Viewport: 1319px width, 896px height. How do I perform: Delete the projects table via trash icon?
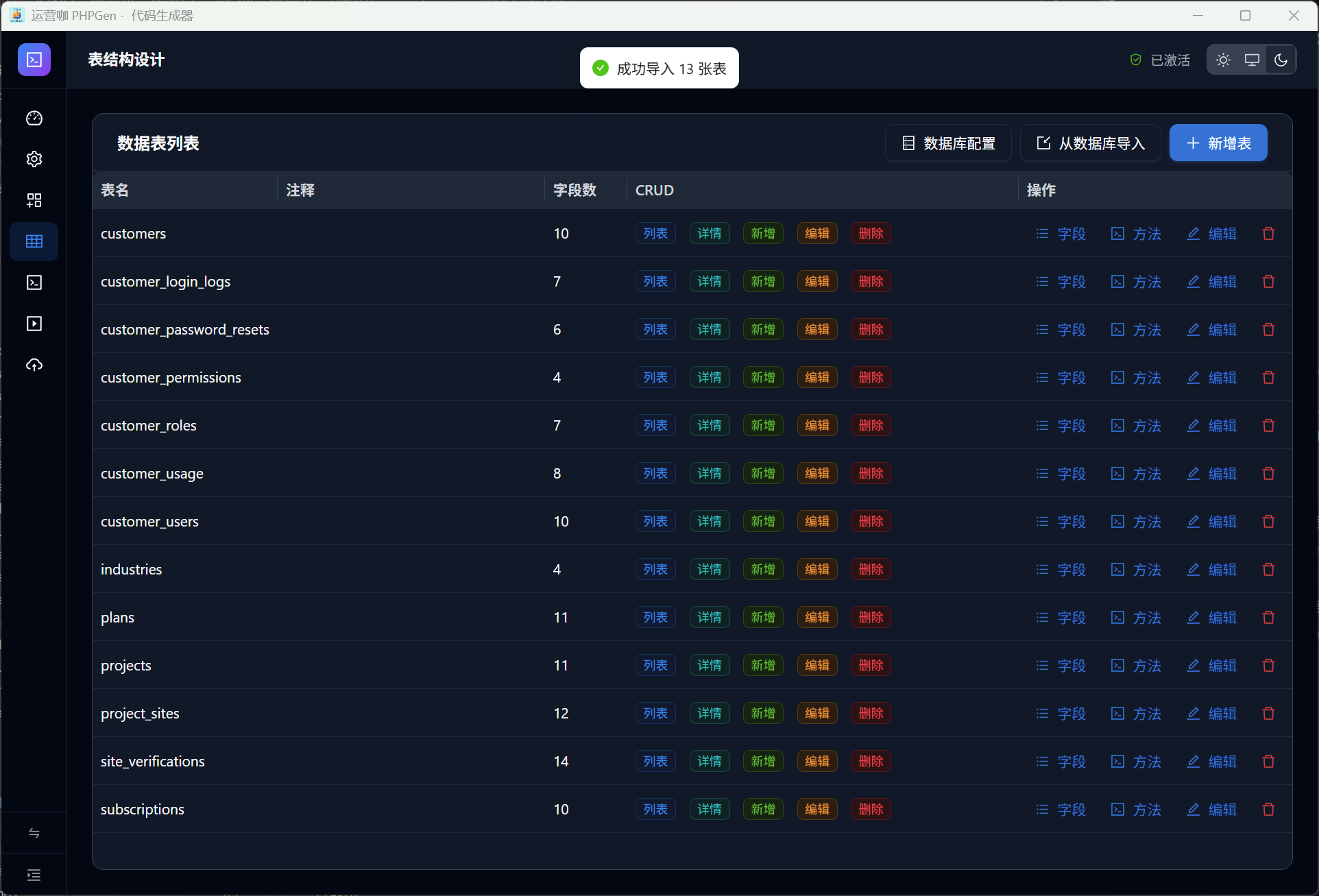click(1268, 666)
